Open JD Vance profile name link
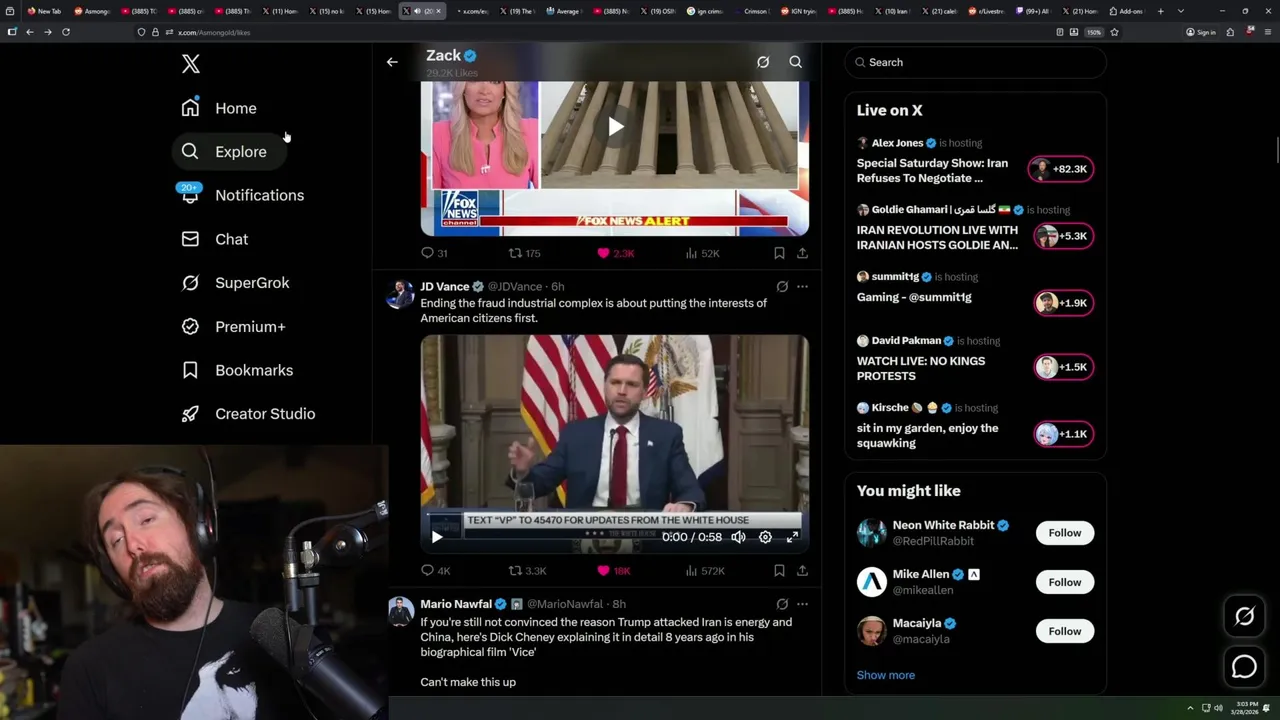Screen dimensions: 1280x720 [x=445, y=287]
